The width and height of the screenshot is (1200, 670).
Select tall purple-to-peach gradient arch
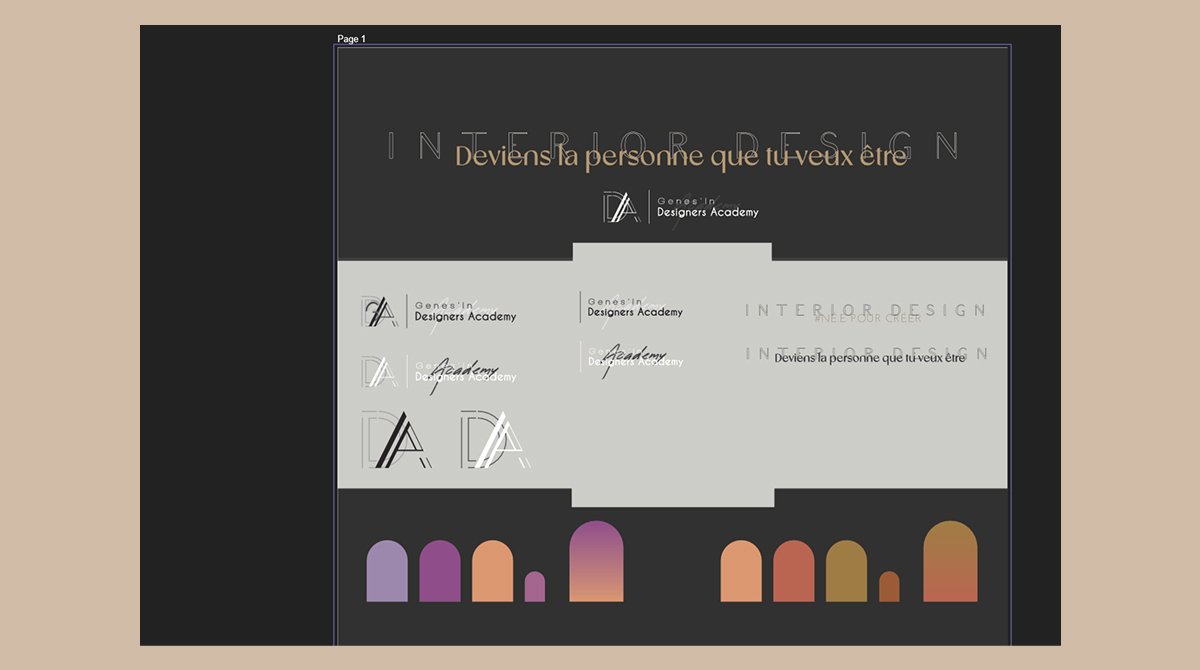pos(596,561)
